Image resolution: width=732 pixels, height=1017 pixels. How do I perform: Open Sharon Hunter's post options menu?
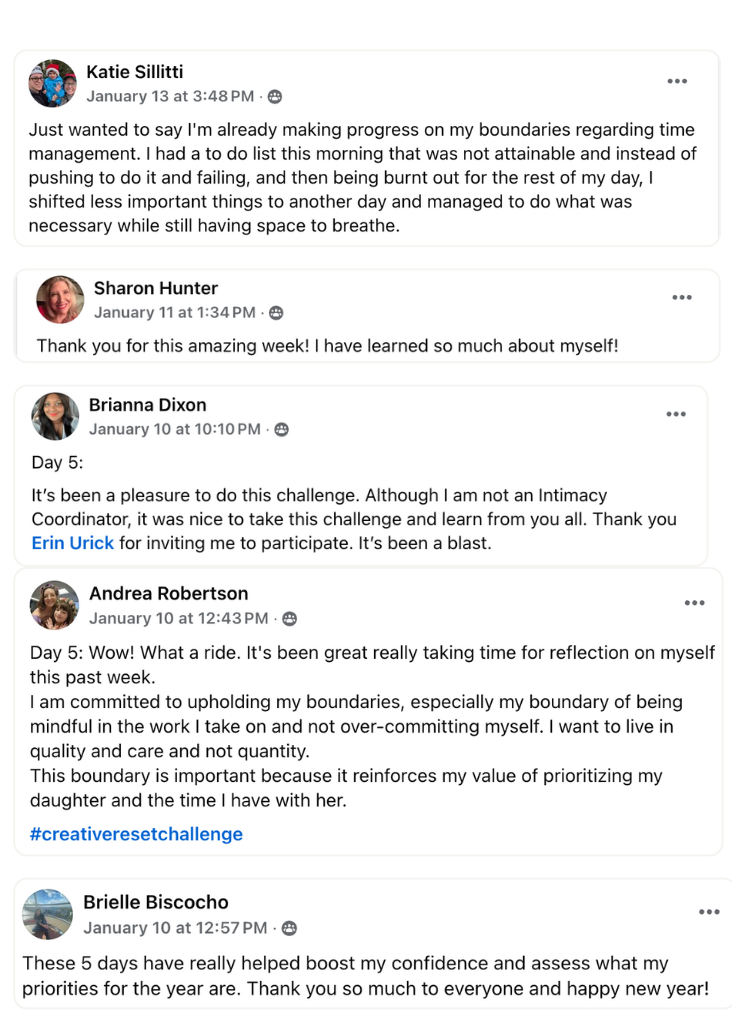point(682,297)
